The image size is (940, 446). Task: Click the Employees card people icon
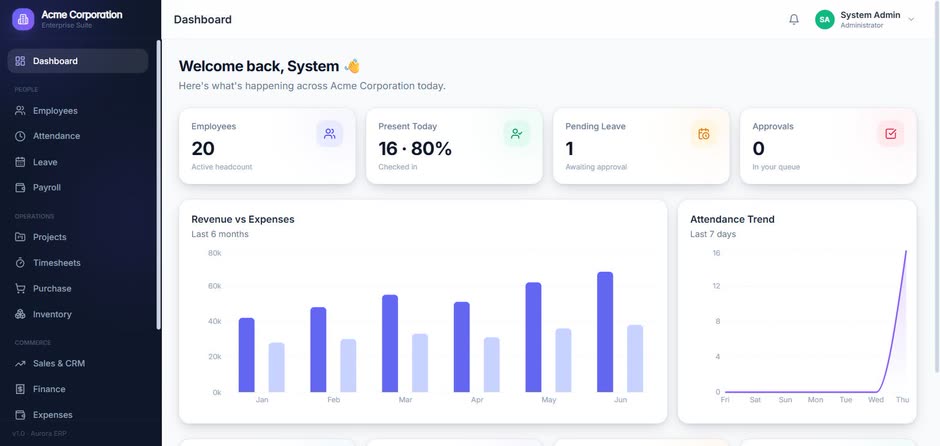tap(330, 134)
